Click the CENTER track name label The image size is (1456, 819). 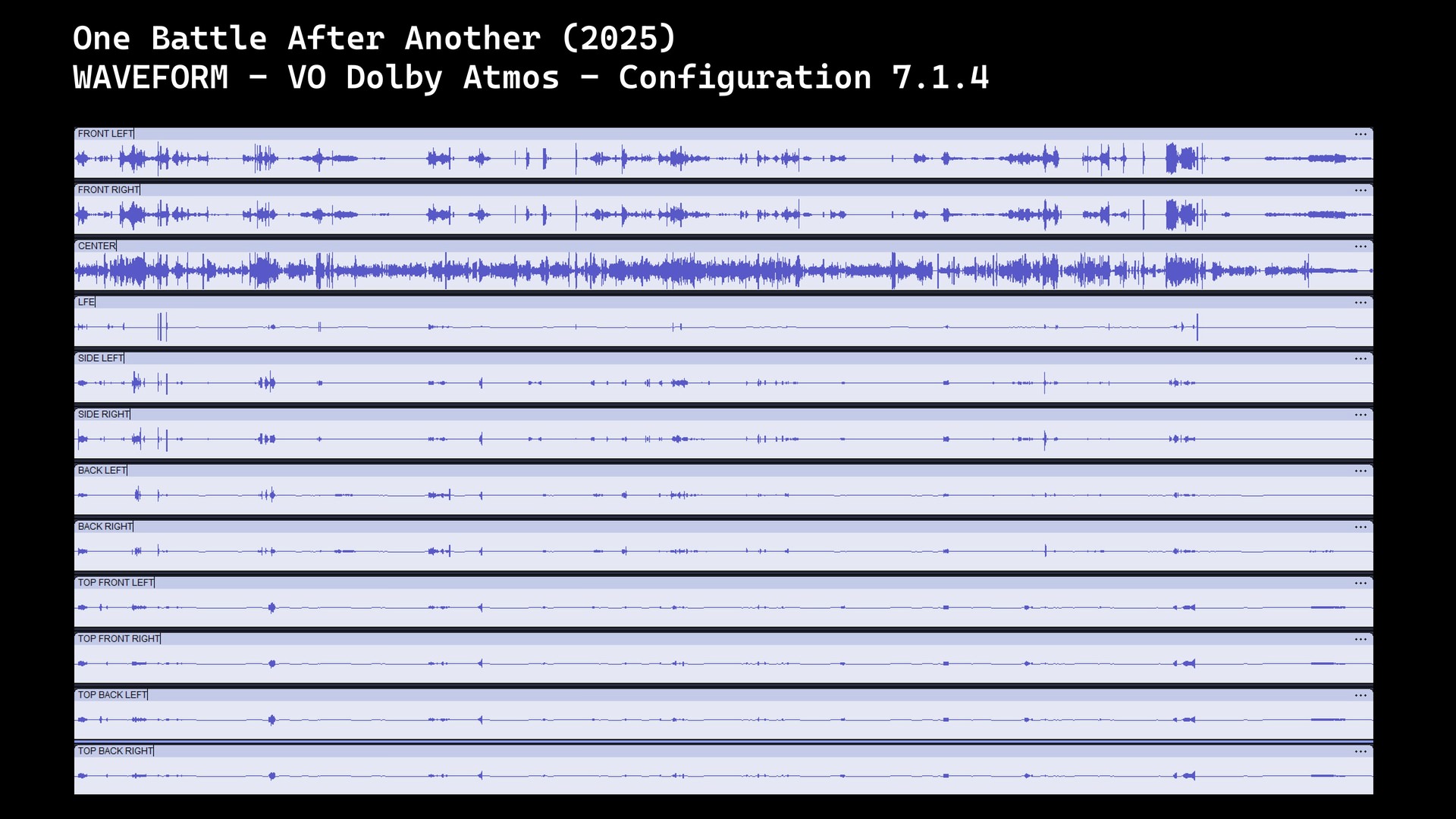click(x=96, y=246)
